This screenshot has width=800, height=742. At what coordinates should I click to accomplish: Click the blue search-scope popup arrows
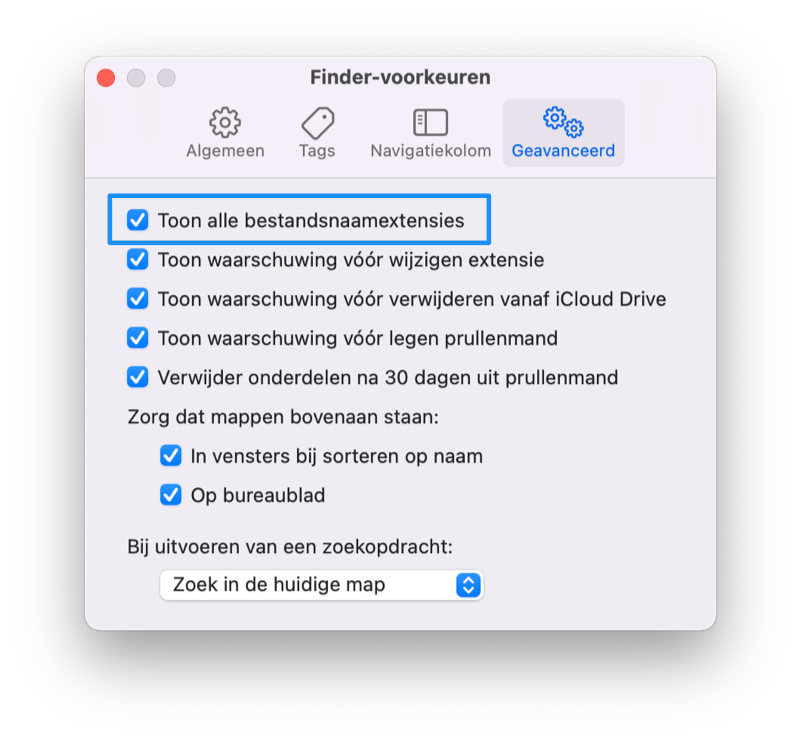pos(468,585)
